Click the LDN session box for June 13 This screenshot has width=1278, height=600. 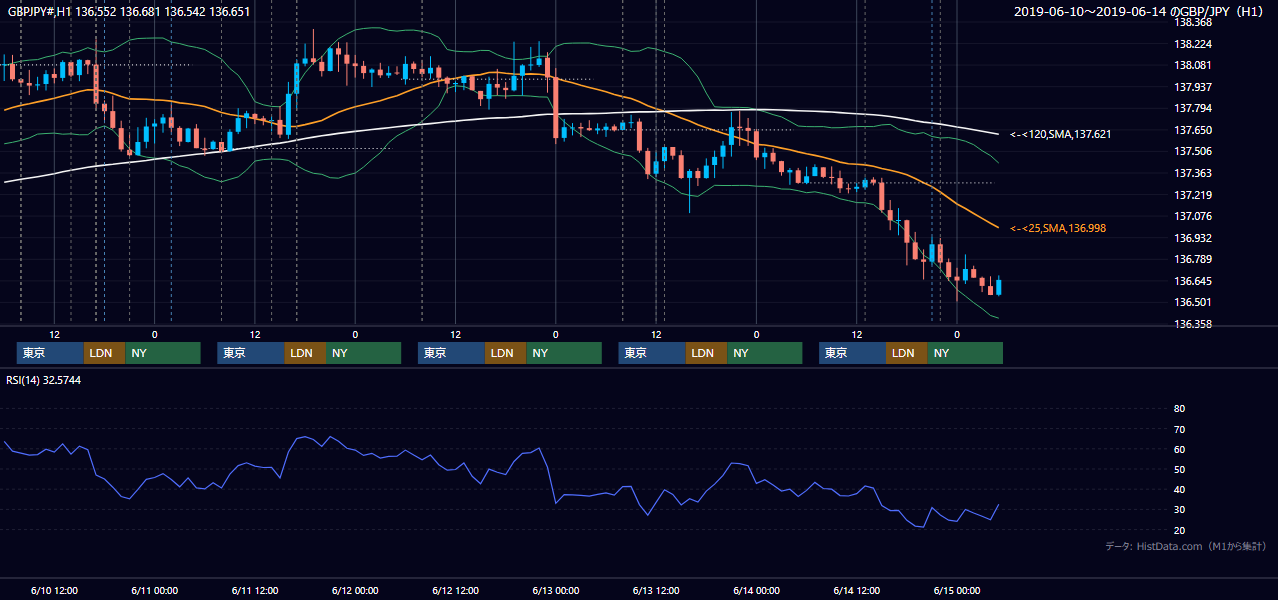coord(706,353)
